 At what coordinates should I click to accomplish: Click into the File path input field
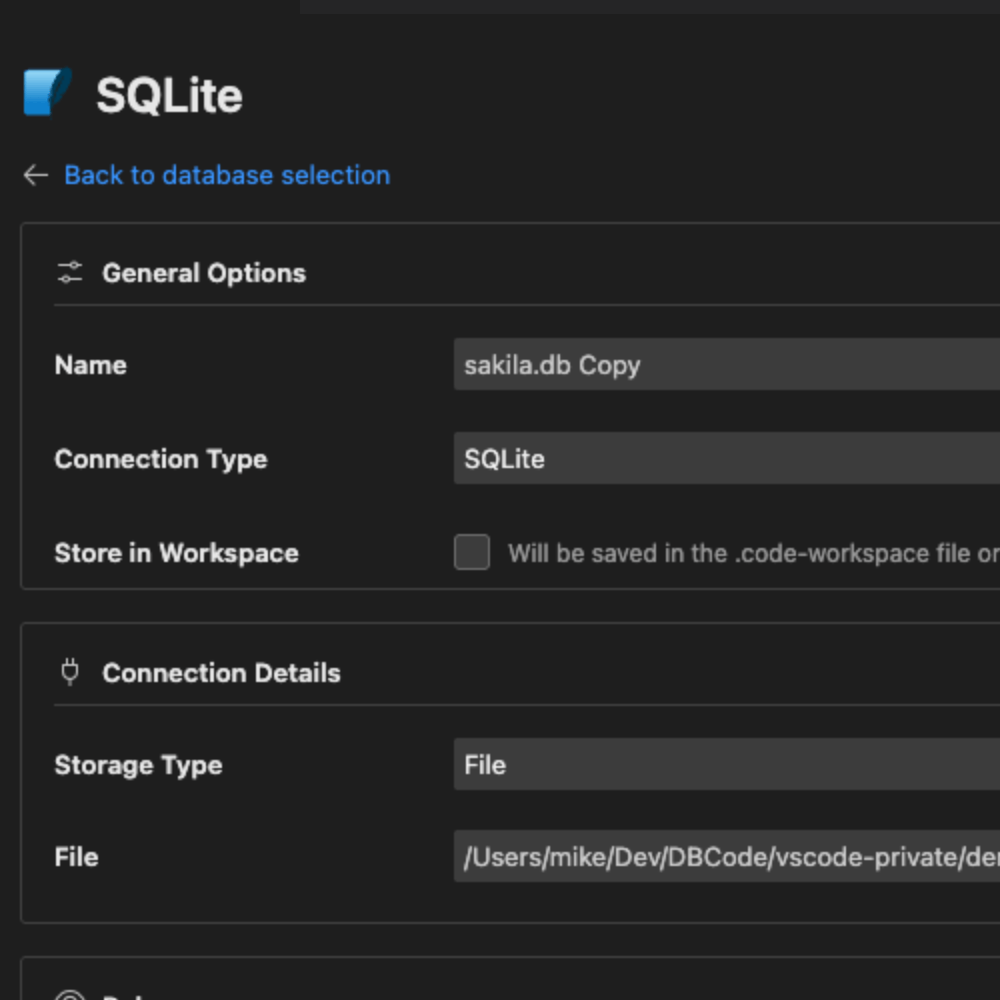point(726,857)
